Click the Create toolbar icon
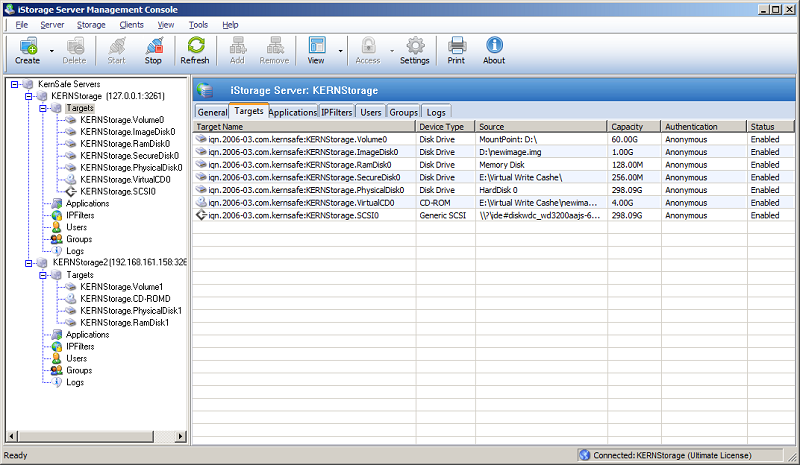The image size is (800, 465). click(x=28, y=46)
